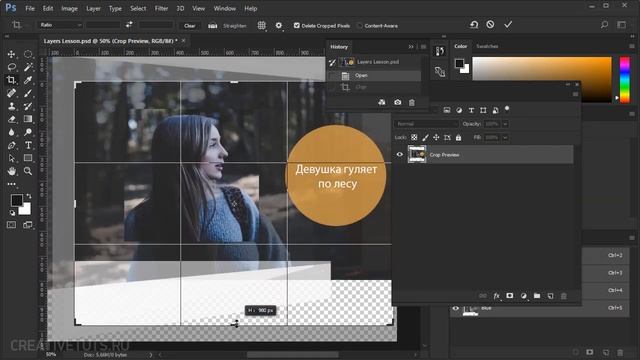Open the Filter menu
This screenshot has height=360, width=640.
tap(161, 8)
